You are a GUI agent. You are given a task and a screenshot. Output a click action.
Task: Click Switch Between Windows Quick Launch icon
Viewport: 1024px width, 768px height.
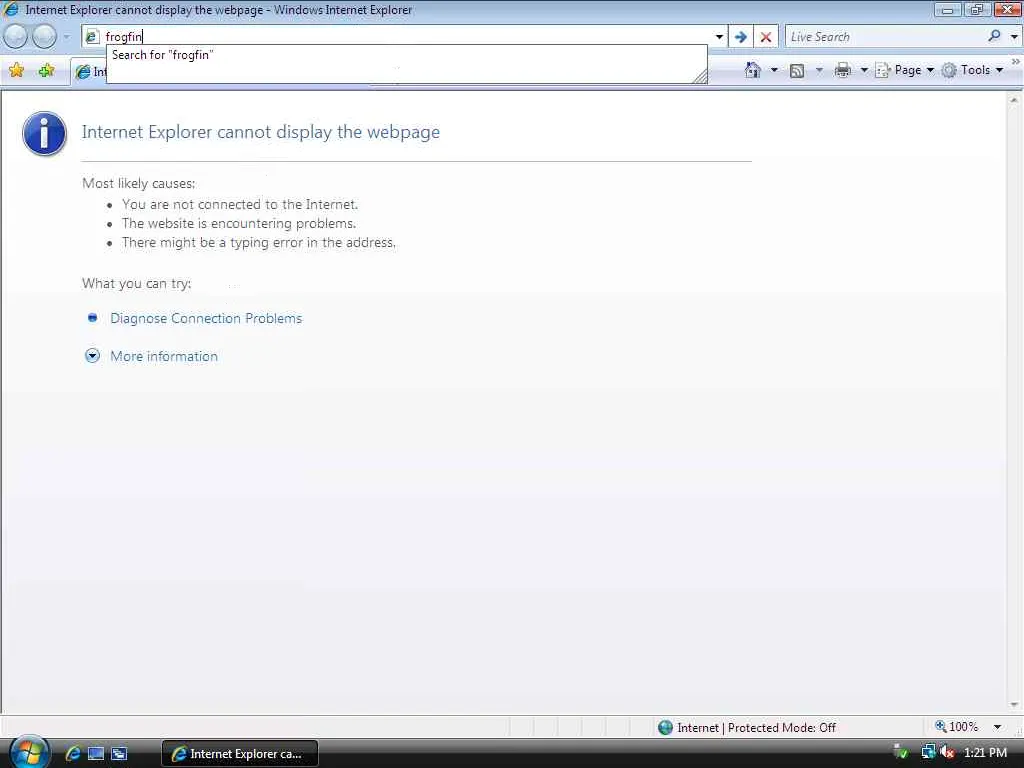click(x=120, y=754)
